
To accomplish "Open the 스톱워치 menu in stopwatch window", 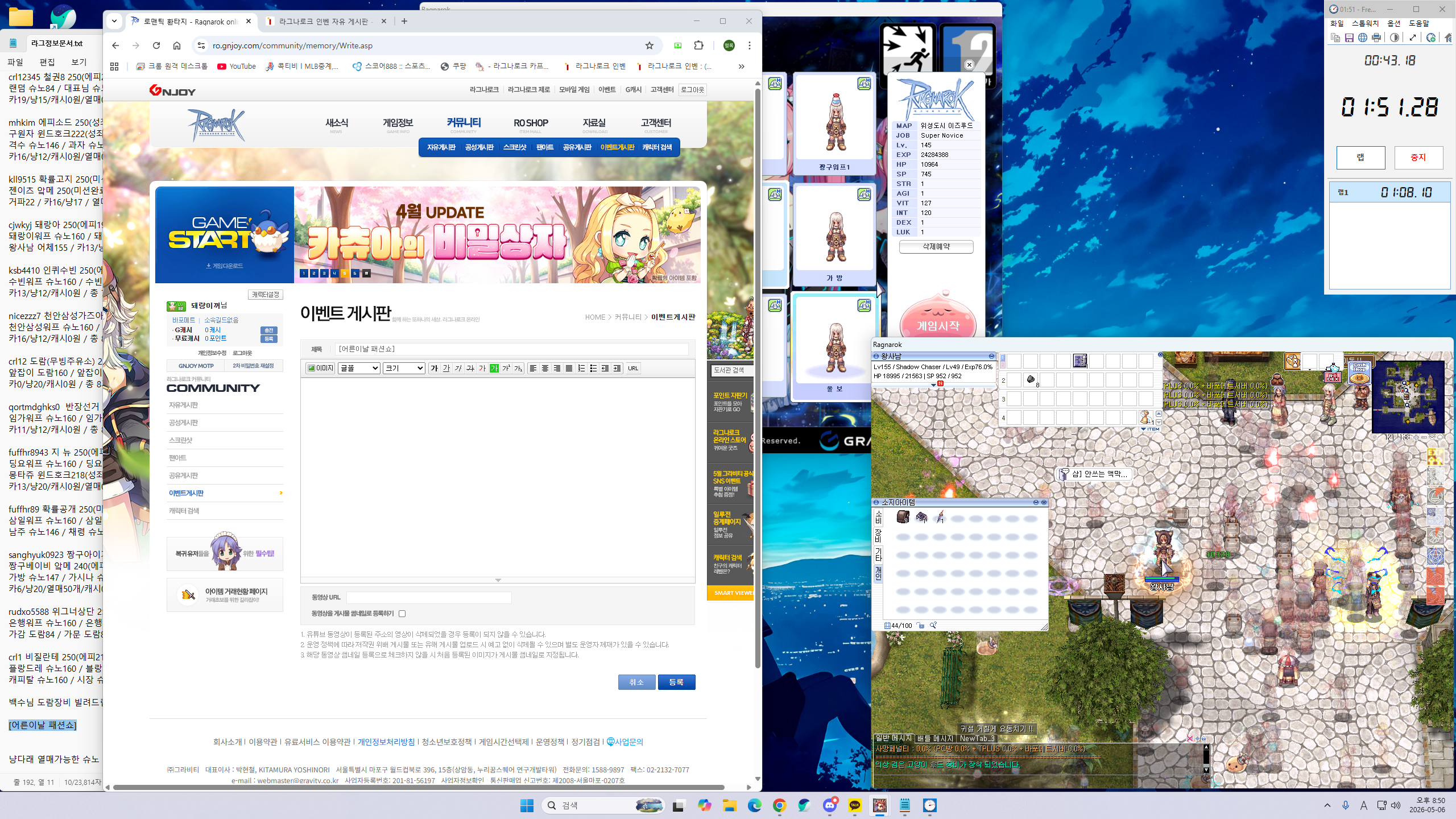I will [1365, 23].
